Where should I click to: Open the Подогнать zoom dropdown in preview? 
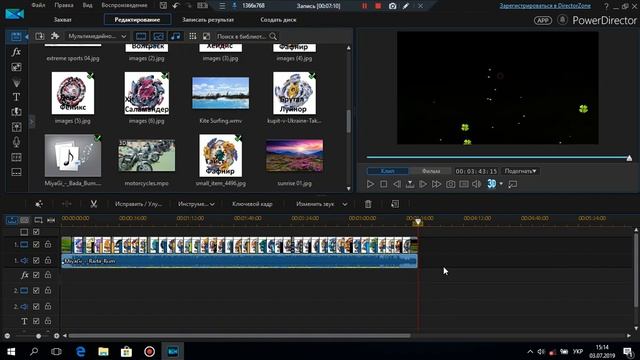(520, 171)
